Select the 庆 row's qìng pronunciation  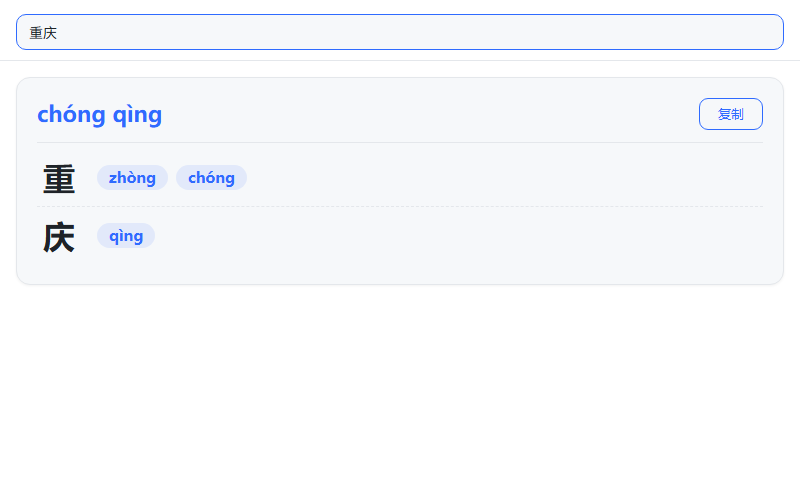(126, 236)
